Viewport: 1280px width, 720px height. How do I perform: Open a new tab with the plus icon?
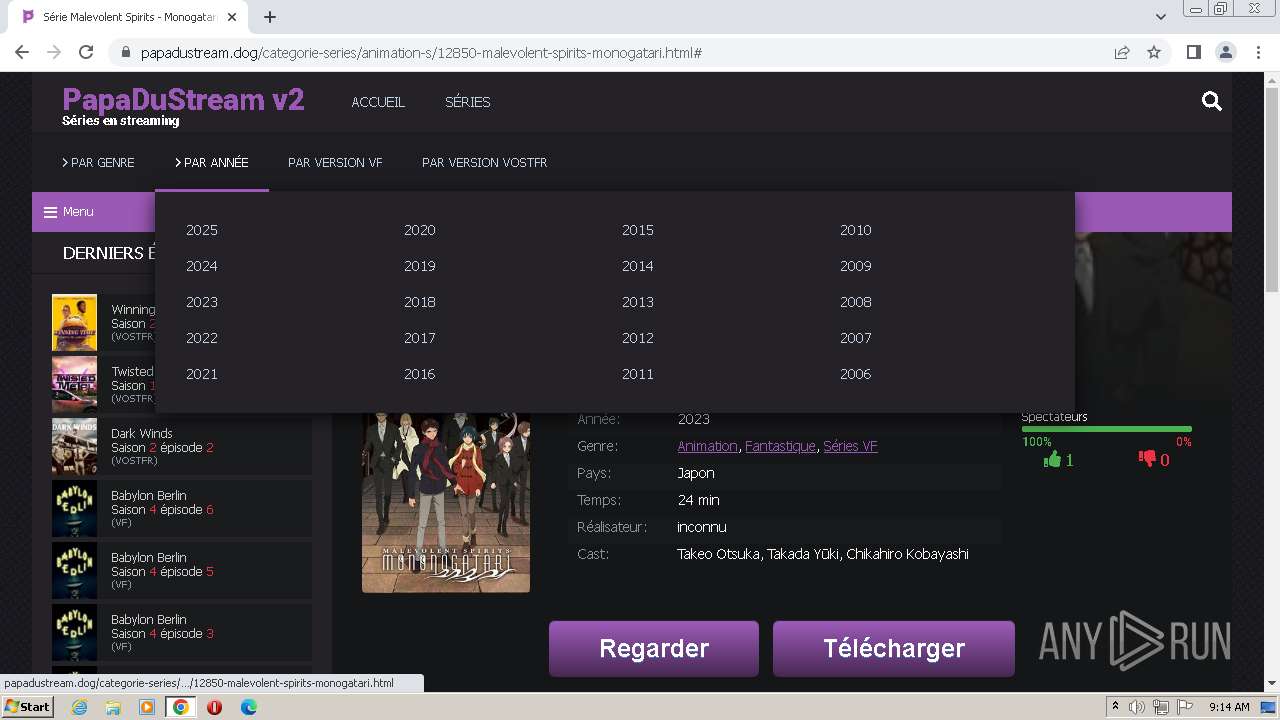tap(270, 17)
